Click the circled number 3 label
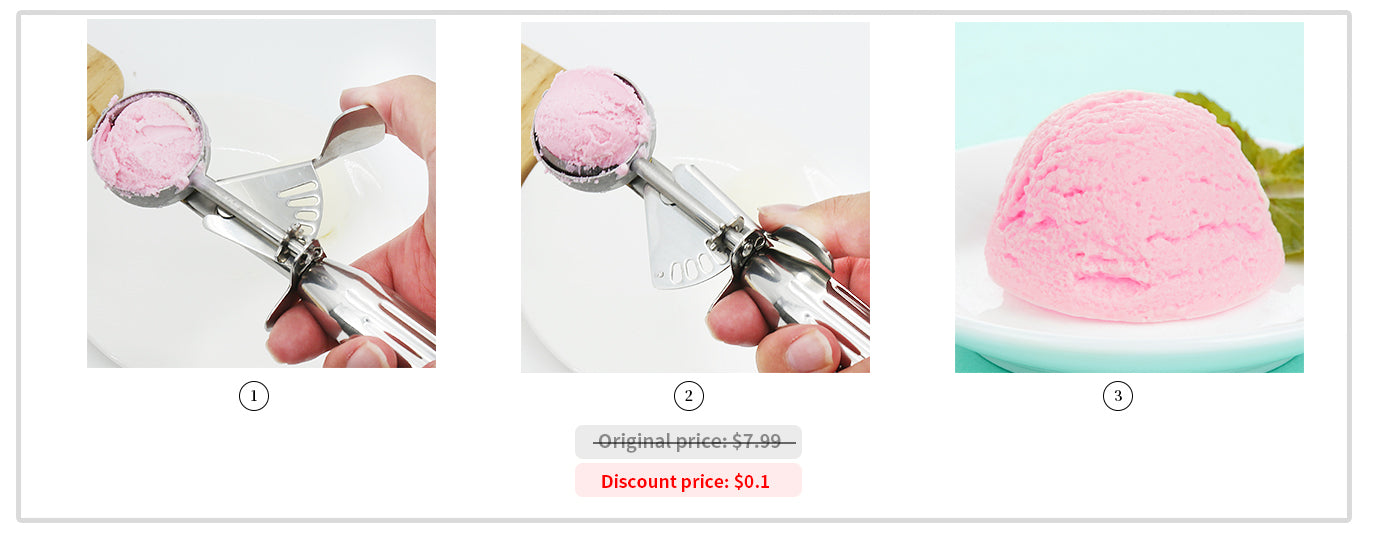This screenshot has width=1377, height=540. pyautogui.click(x=1118, y=397)
